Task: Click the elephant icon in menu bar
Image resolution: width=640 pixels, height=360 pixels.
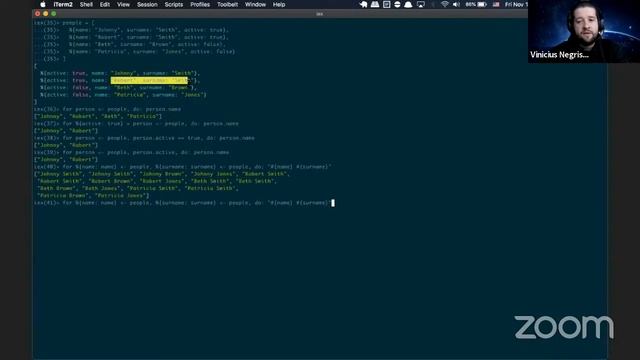Action: (363, 4)
